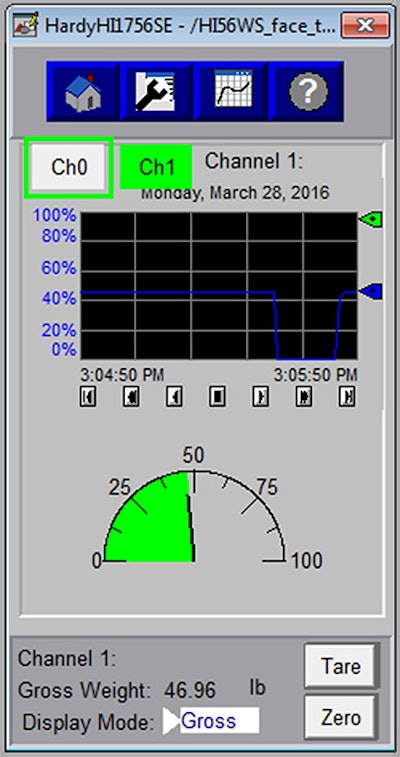Step the trend forward one page

[x=303, y=397]
